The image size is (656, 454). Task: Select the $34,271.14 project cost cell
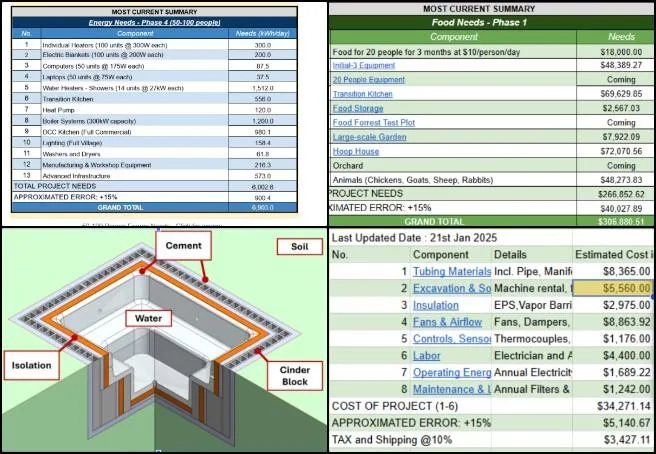click(x=612, y=406)
